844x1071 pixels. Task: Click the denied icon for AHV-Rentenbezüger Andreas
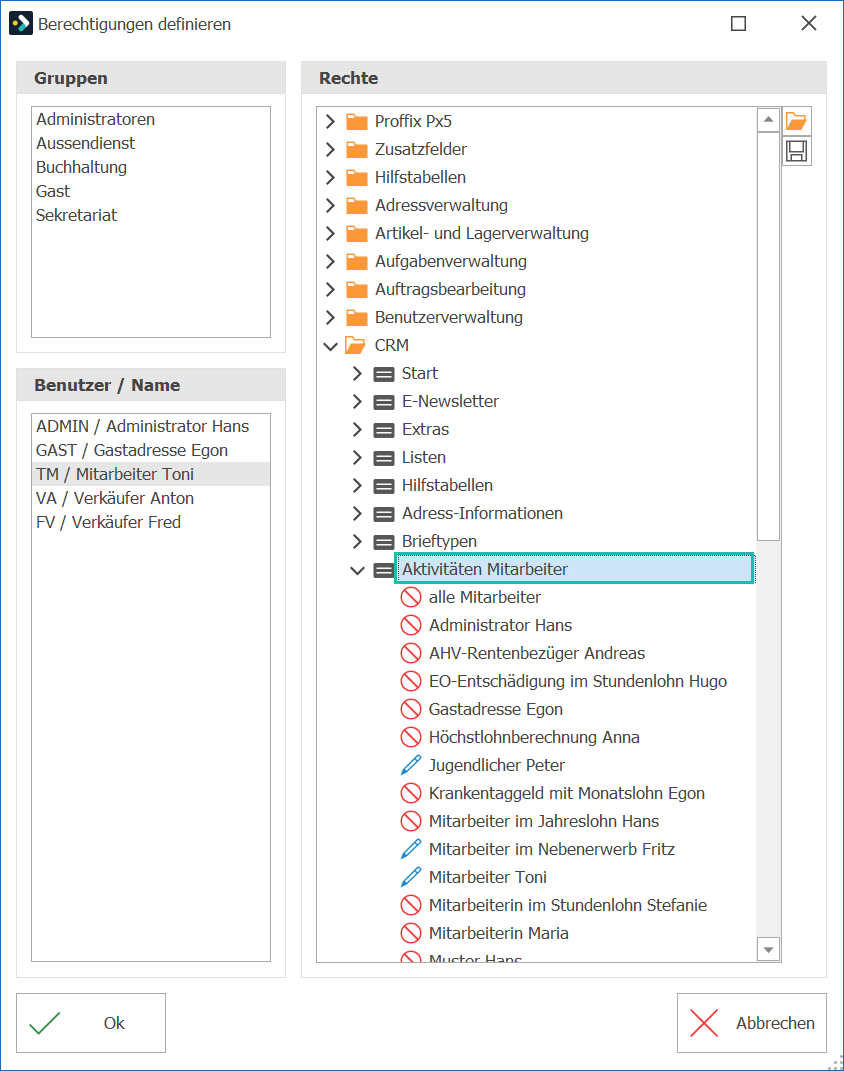click(410, 653)
